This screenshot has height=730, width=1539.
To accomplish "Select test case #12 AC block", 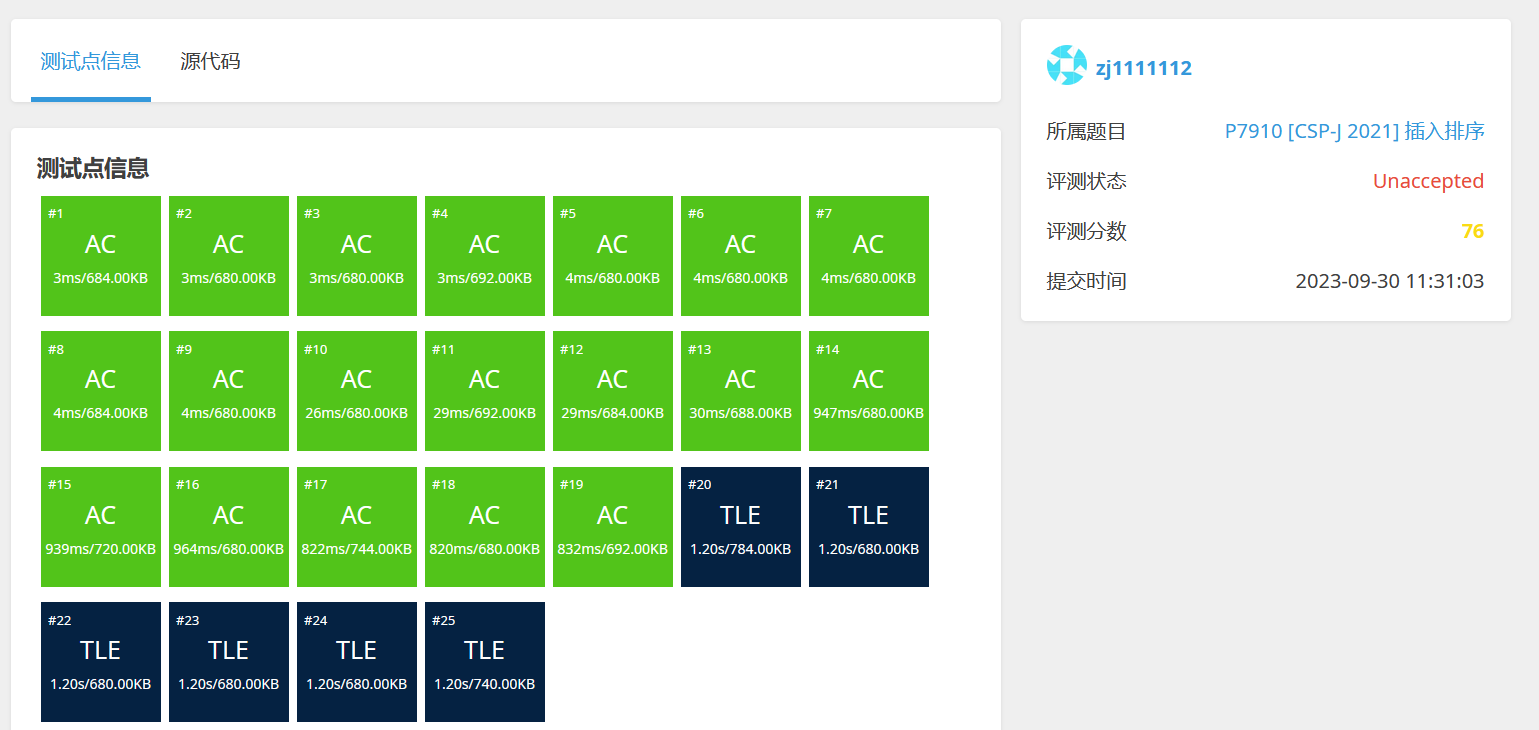I will point(613,391).
